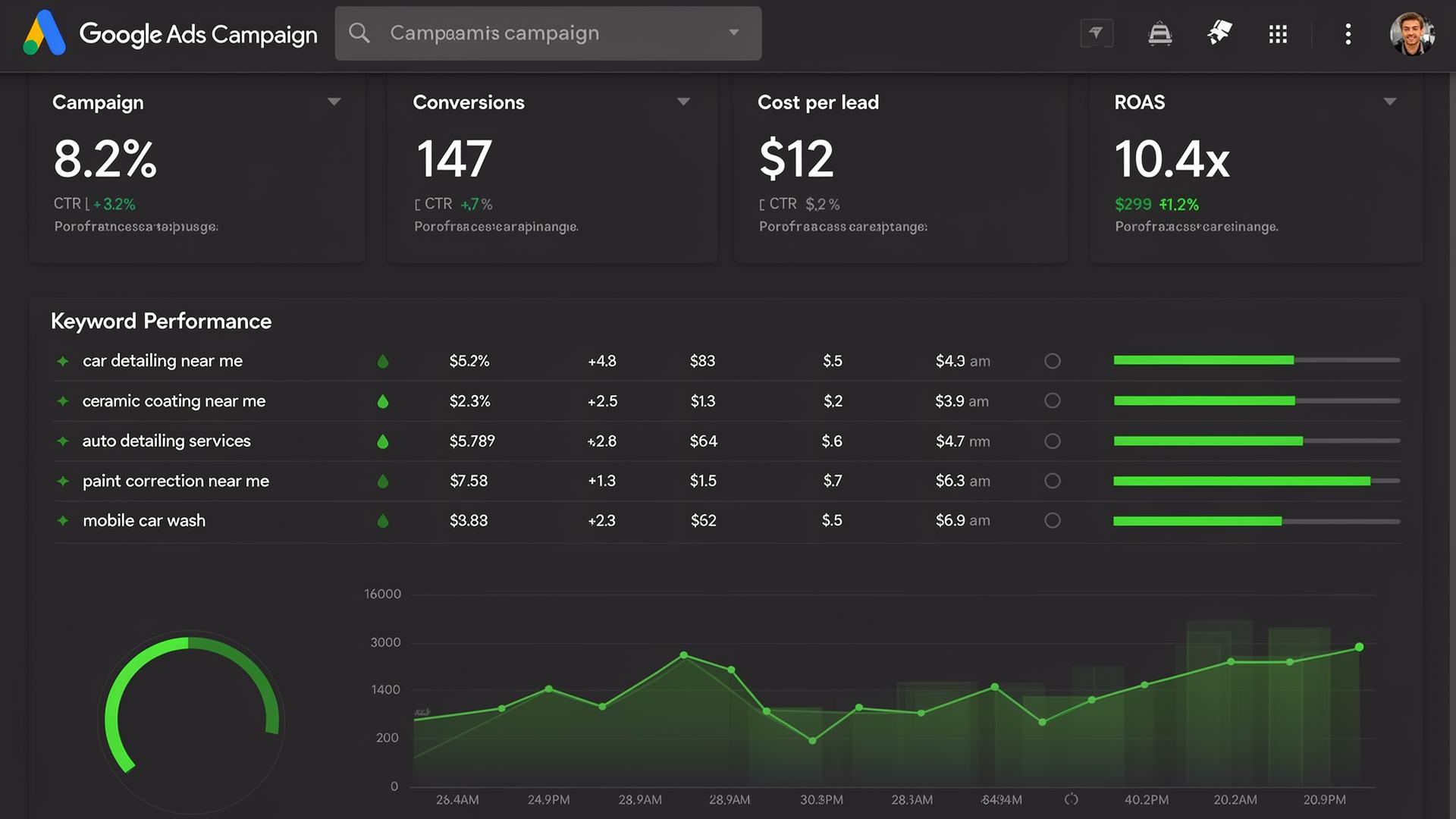Open the filter funnel icon in header
The height and width of the screenshot is (819, 1456).
click(1097, 33)
